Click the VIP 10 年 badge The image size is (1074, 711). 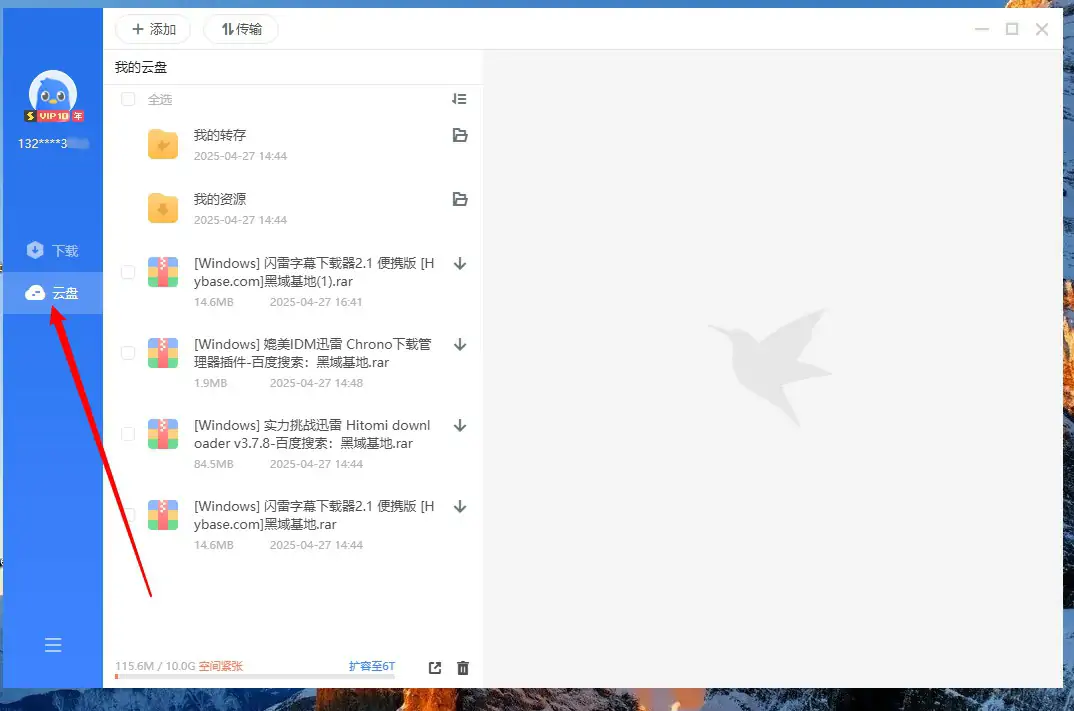54,116
